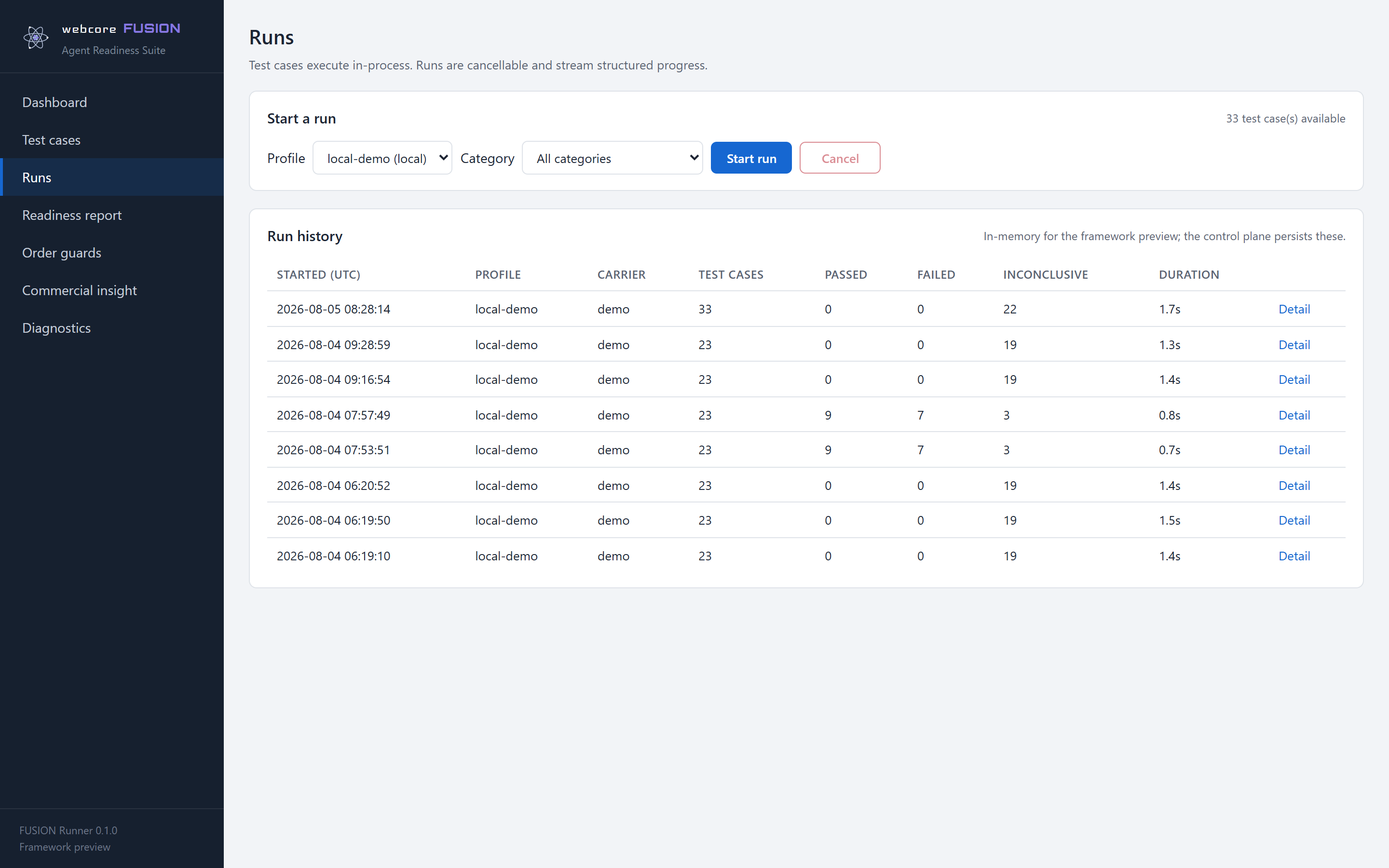Viewport: 1389px width, 868px height.
Task: Click the '33 test case(s) available' text
Action: click(x=1285, y=118)
